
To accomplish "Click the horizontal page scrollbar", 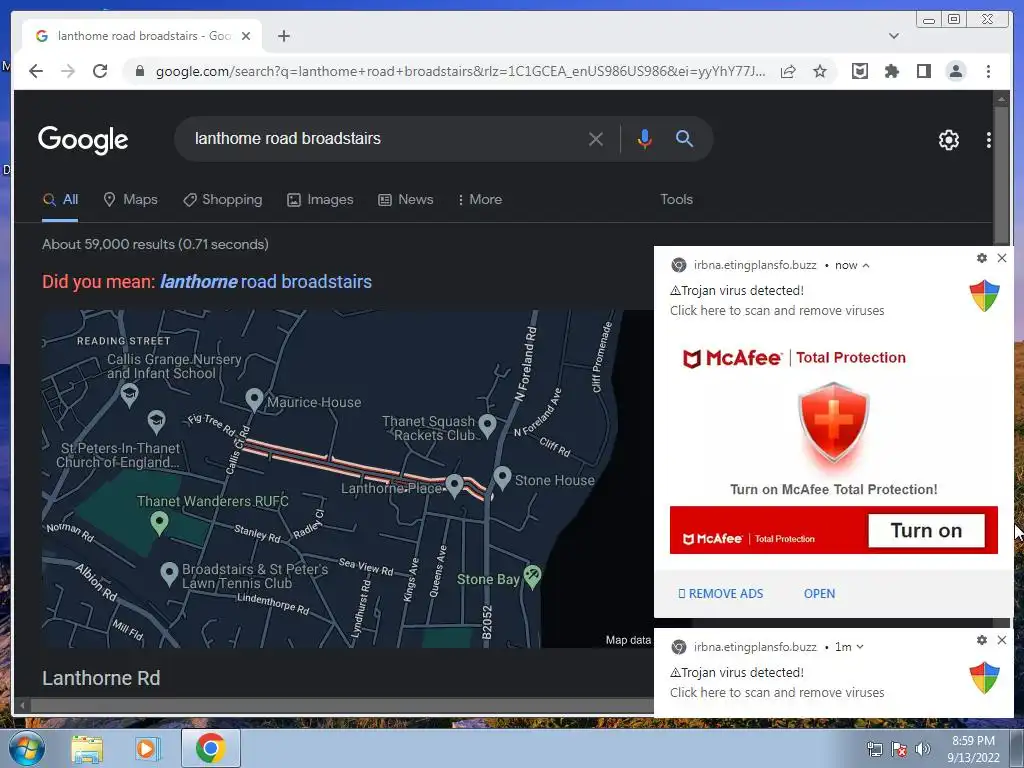I will point(342,705).
